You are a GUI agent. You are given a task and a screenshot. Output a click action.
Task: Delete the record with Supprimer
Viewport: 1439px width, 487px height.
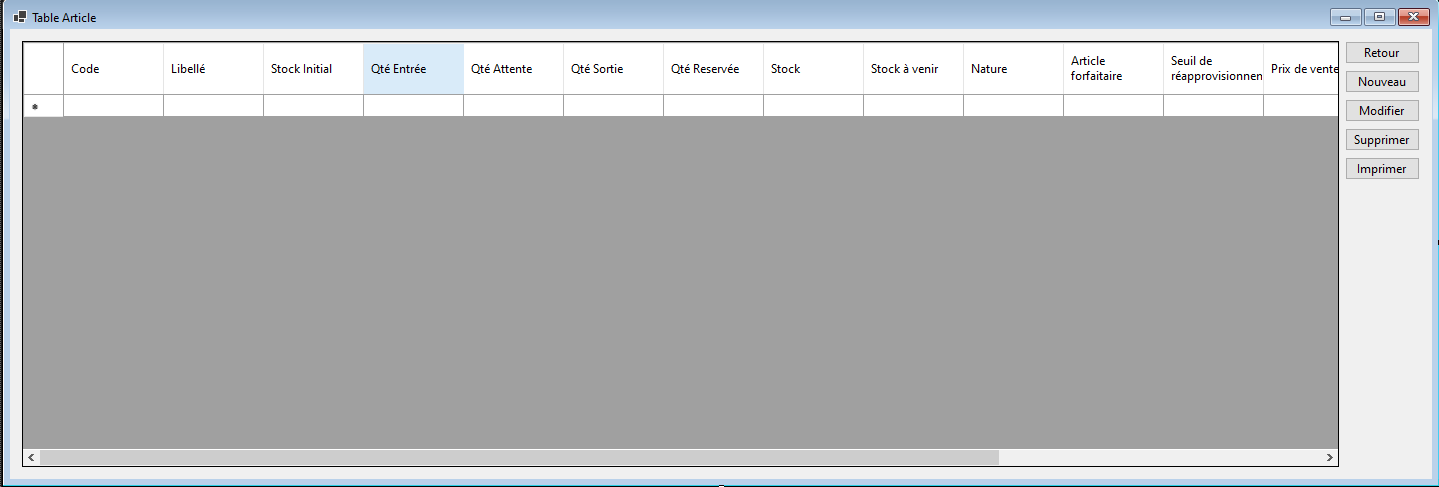(x=1382, y=140)
